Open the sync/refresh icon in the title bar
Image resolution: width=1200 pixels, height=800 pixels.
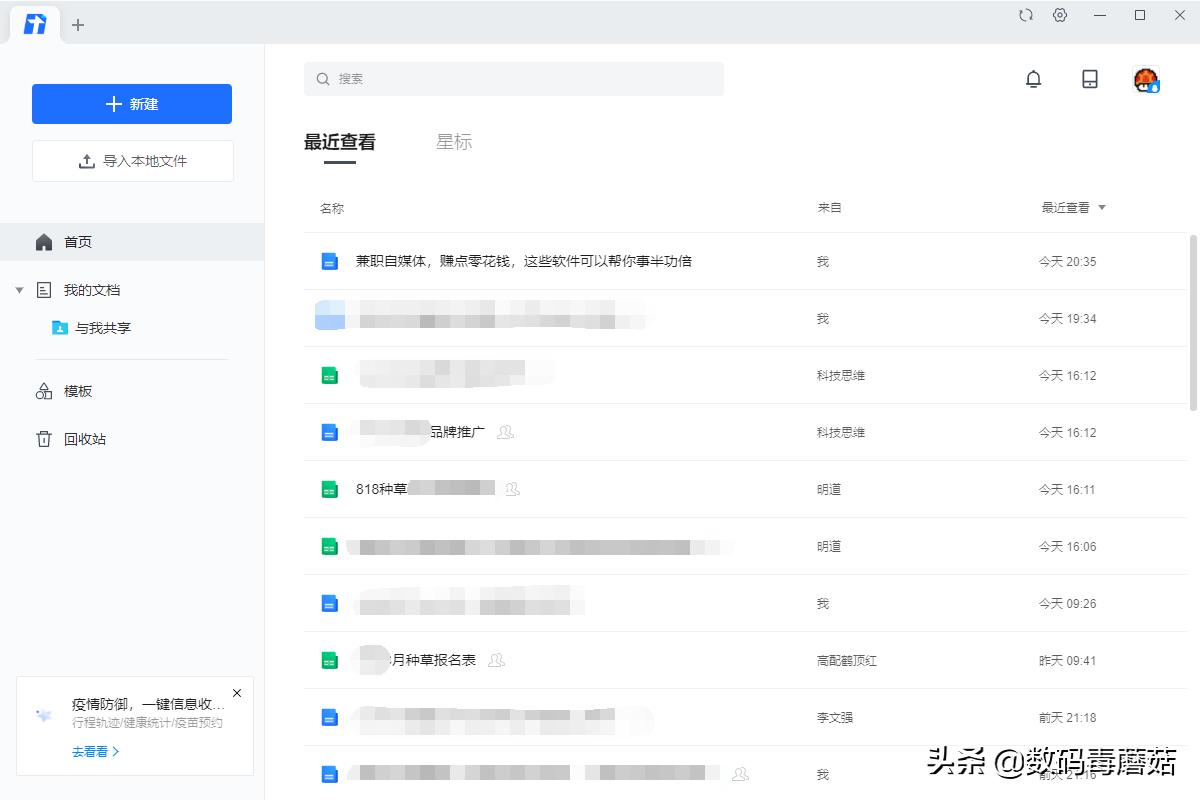[x=1026, y=15]
